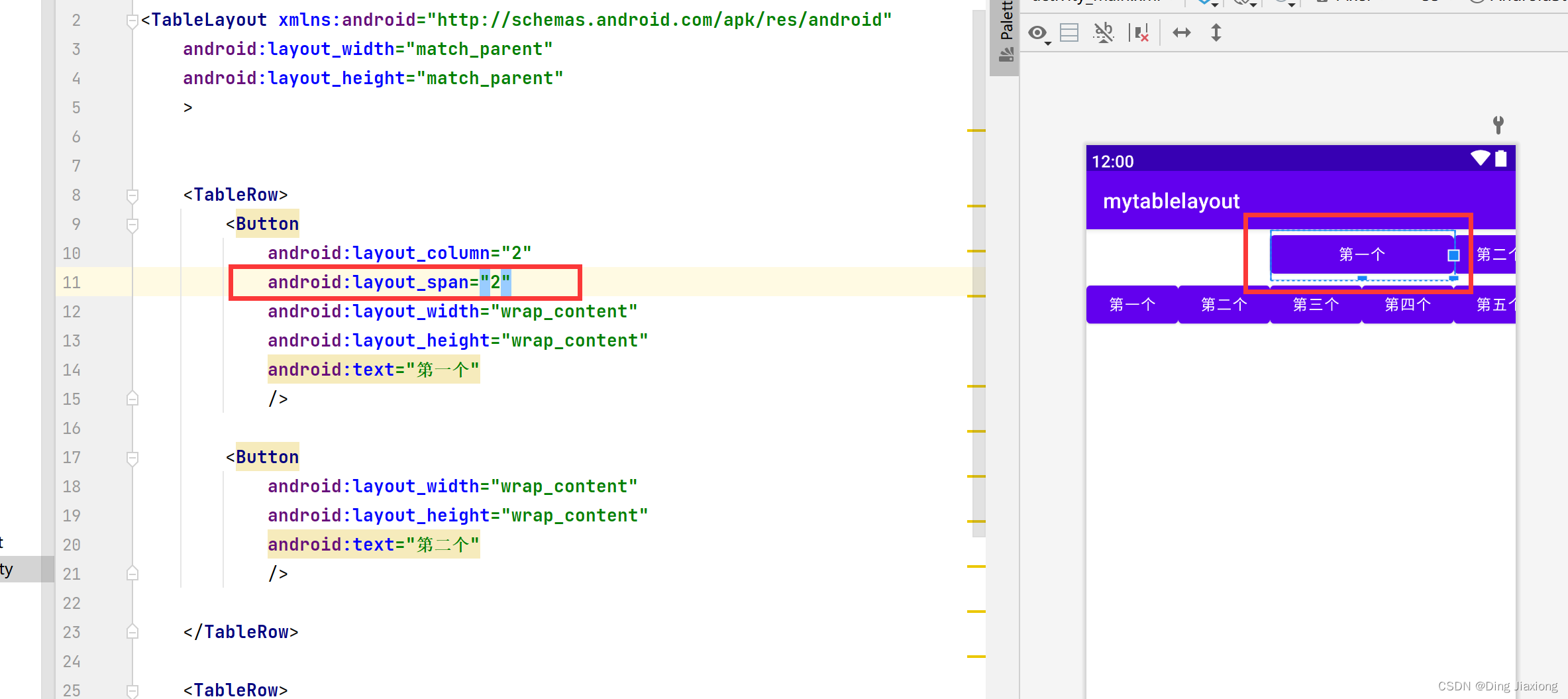This screenshot has width=1568, height=699.
Task: Click line number 11 in the gutter
Action: [x=72, y=283]
